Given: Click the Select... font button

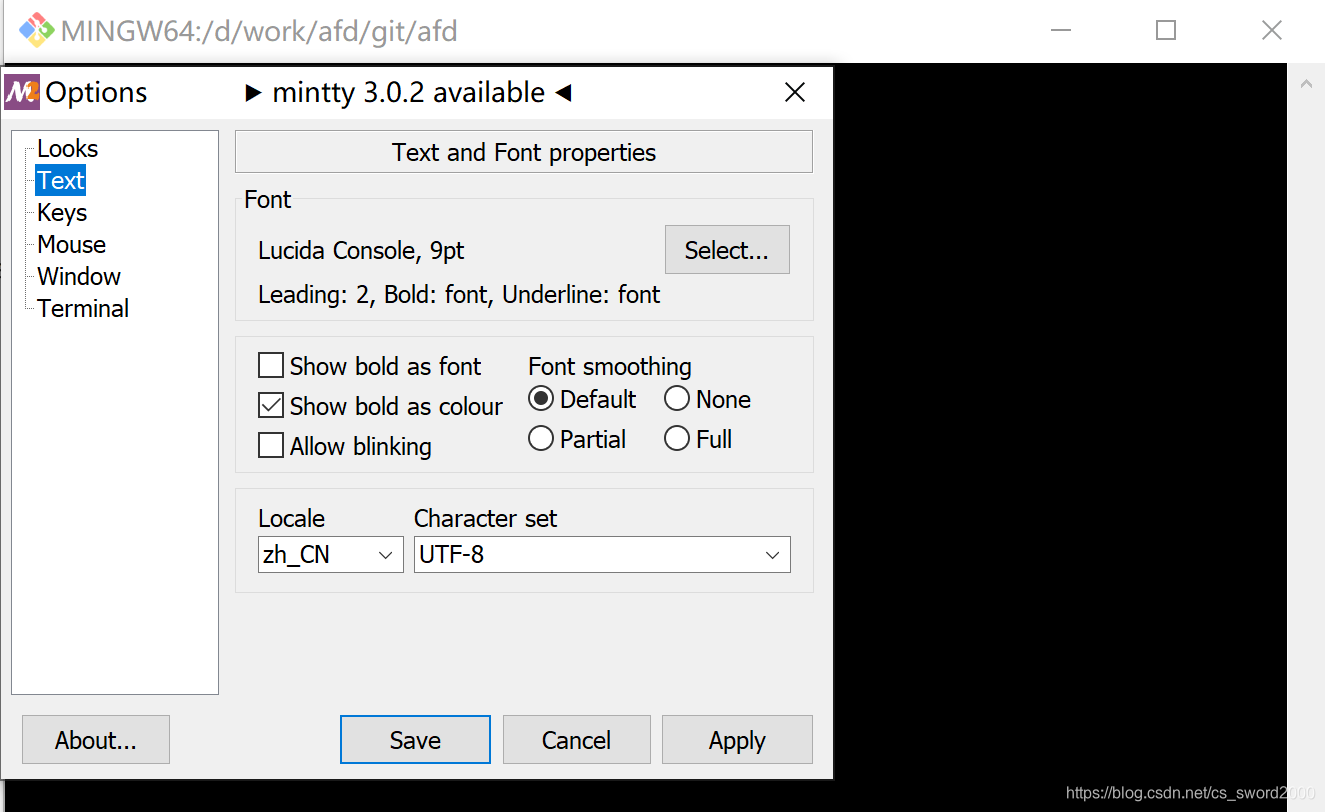Looking at the screenshot, I should tap(727, 250).
